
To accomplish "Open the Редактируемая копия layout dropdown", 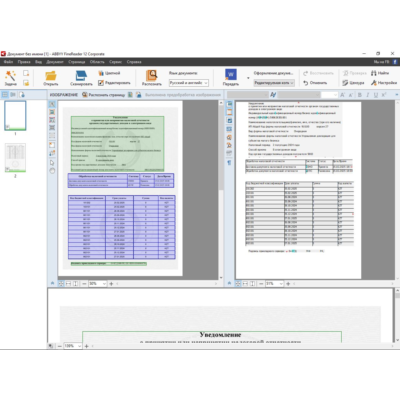I will [x=274, y=83].
